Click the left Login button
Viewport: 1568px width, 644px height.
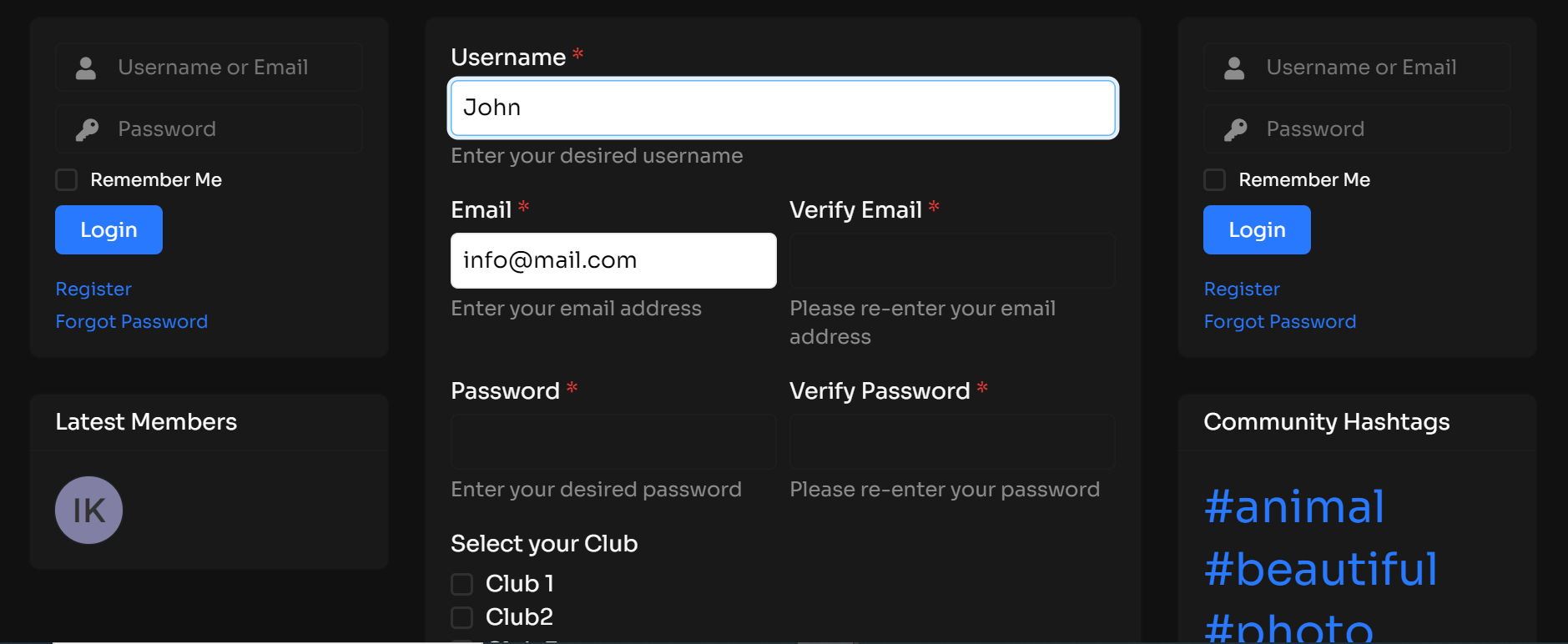108,229
